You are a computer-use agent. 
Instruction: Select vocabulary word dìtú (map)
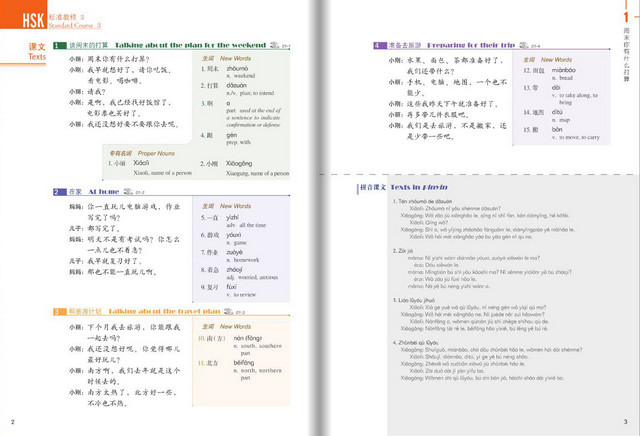tap(557, 112)
